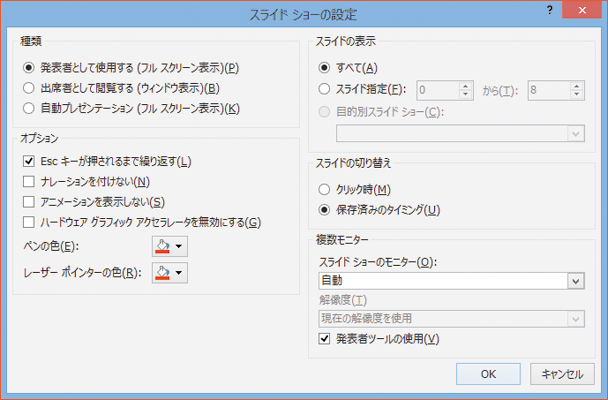
Task: Select 保存済みのタイミング radio button
Action: click(x=324, y=210)
